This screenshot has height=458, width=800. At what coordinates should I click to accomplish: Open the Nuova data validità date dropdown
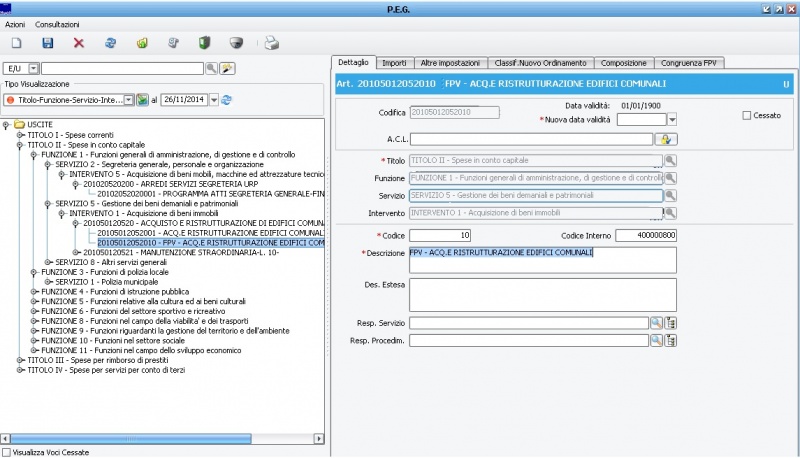[x=672, y=120]
